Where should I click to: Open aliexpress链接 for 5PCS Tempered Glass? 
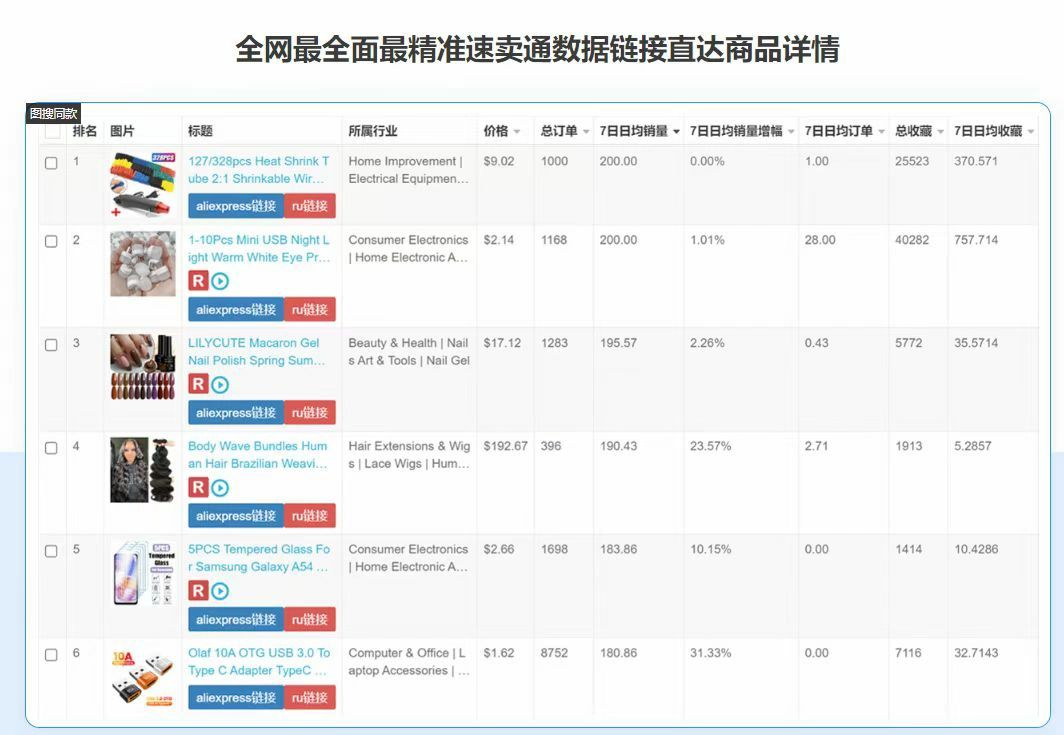[236, 620]
